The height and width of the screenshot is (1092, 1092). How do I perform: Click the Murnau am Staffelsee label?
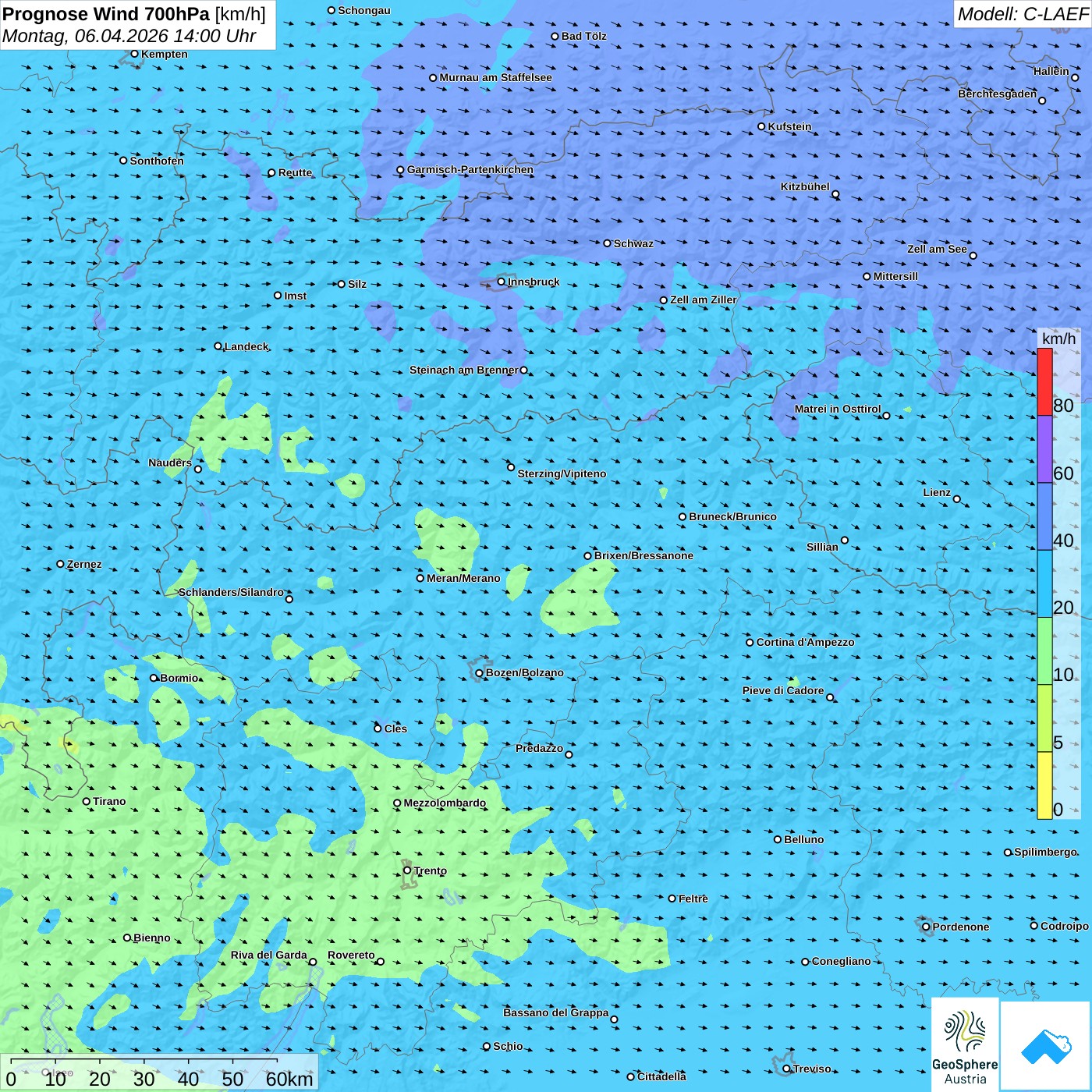click(495, 77)
